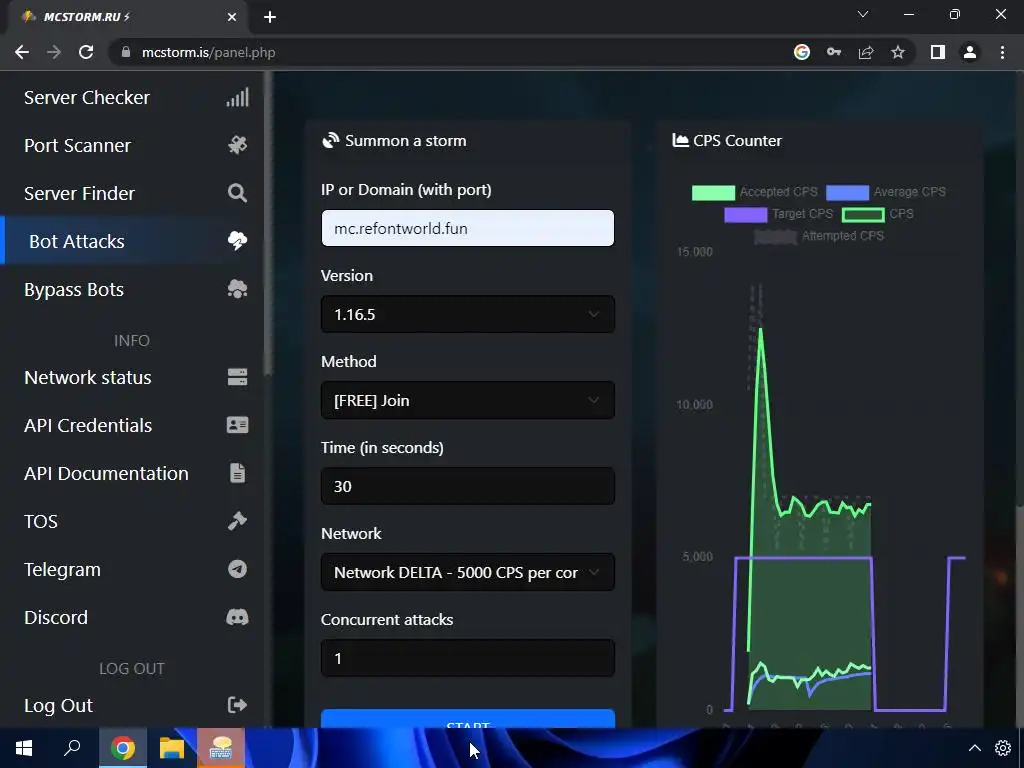Screen dimensions: 1024x768
Task: Go back using the browser back arrow
Action: (22, 52)
